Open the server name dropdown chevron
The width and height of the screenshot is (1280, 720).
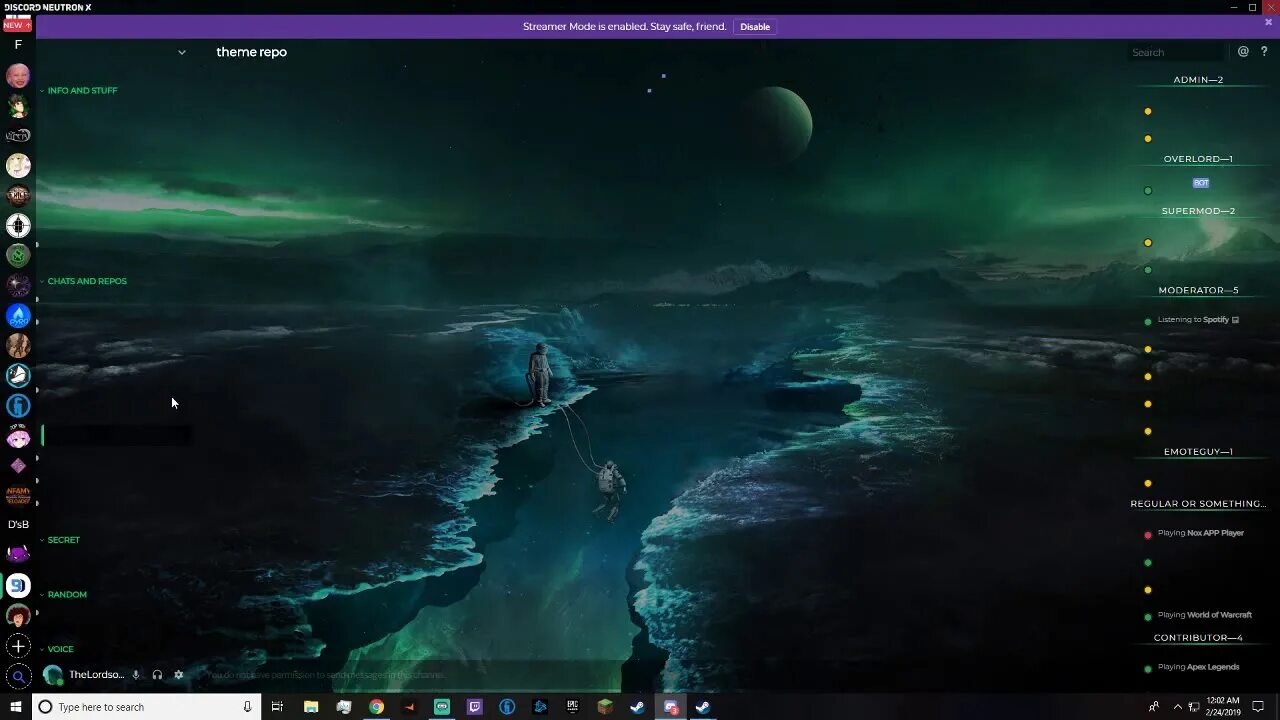[181, 52]
